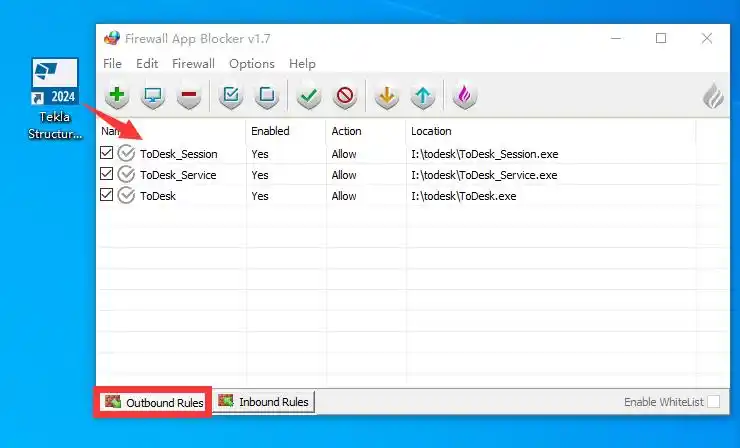Uncheck the ToDesk_Service rule checkbox
The width and height of the screenshot is (740, 448).
point(107,174)
